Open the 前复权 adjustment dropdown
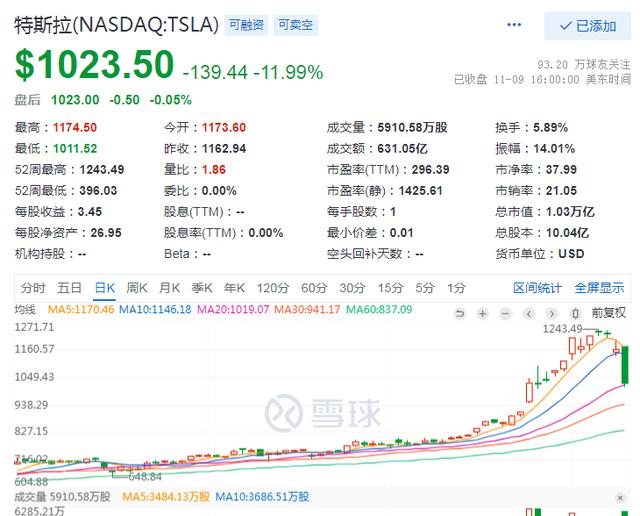Image resolution: width=640 pixels, height=516 pixels. click(609, 313)
